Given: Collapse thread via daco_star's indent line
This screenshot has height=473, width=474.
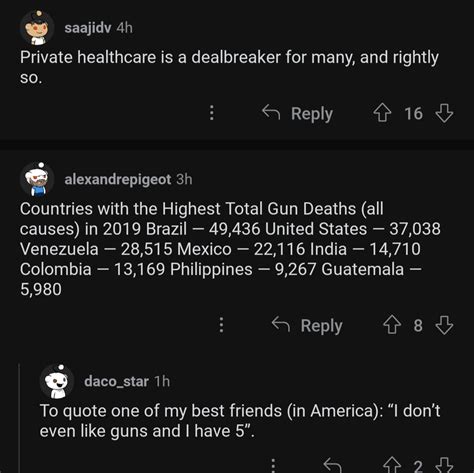Looking at the screenshot, I should click(x=20, y=418).
